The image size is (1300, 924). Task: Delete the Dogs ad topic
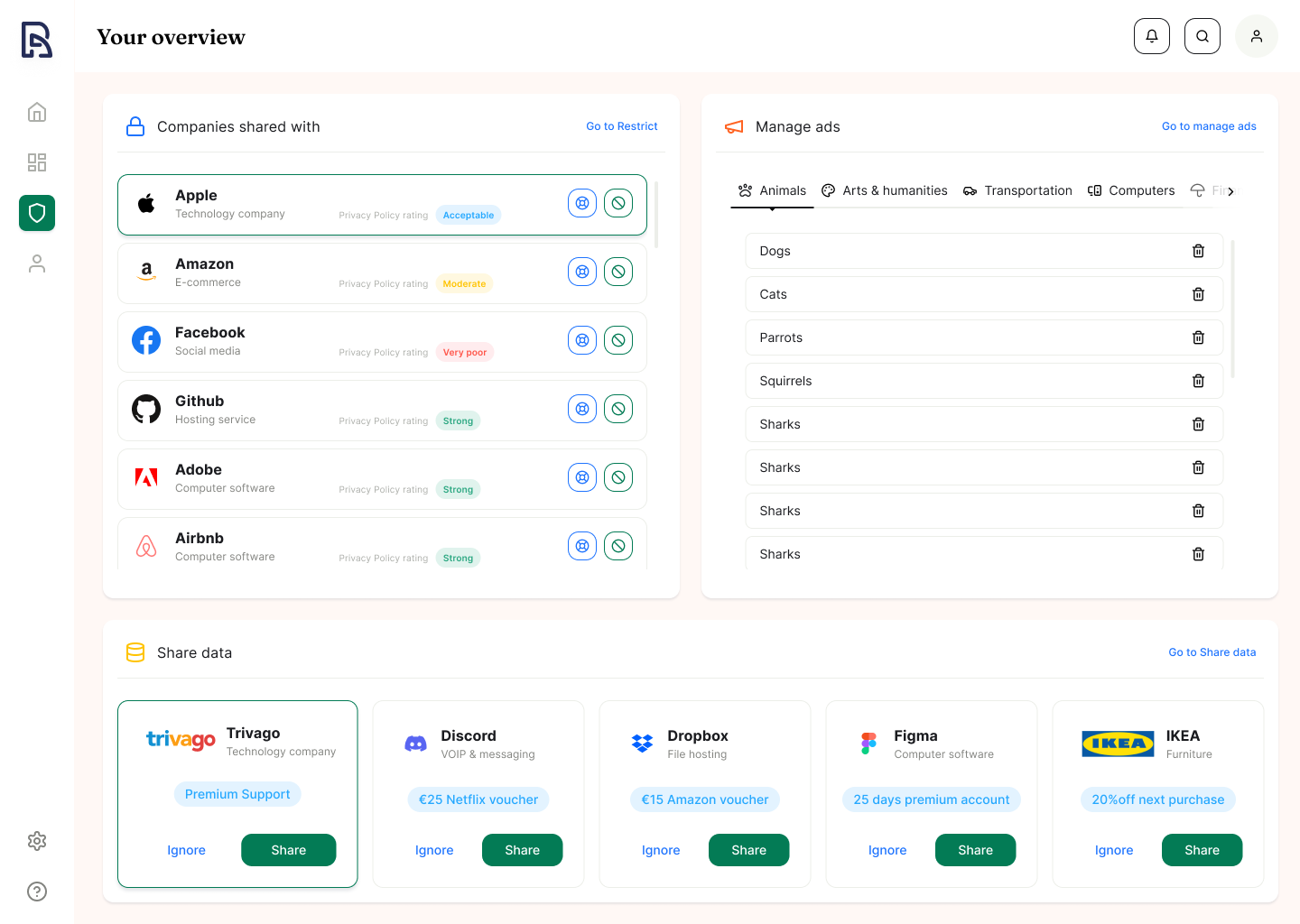pyautogui.click(x=1198, y=251)
